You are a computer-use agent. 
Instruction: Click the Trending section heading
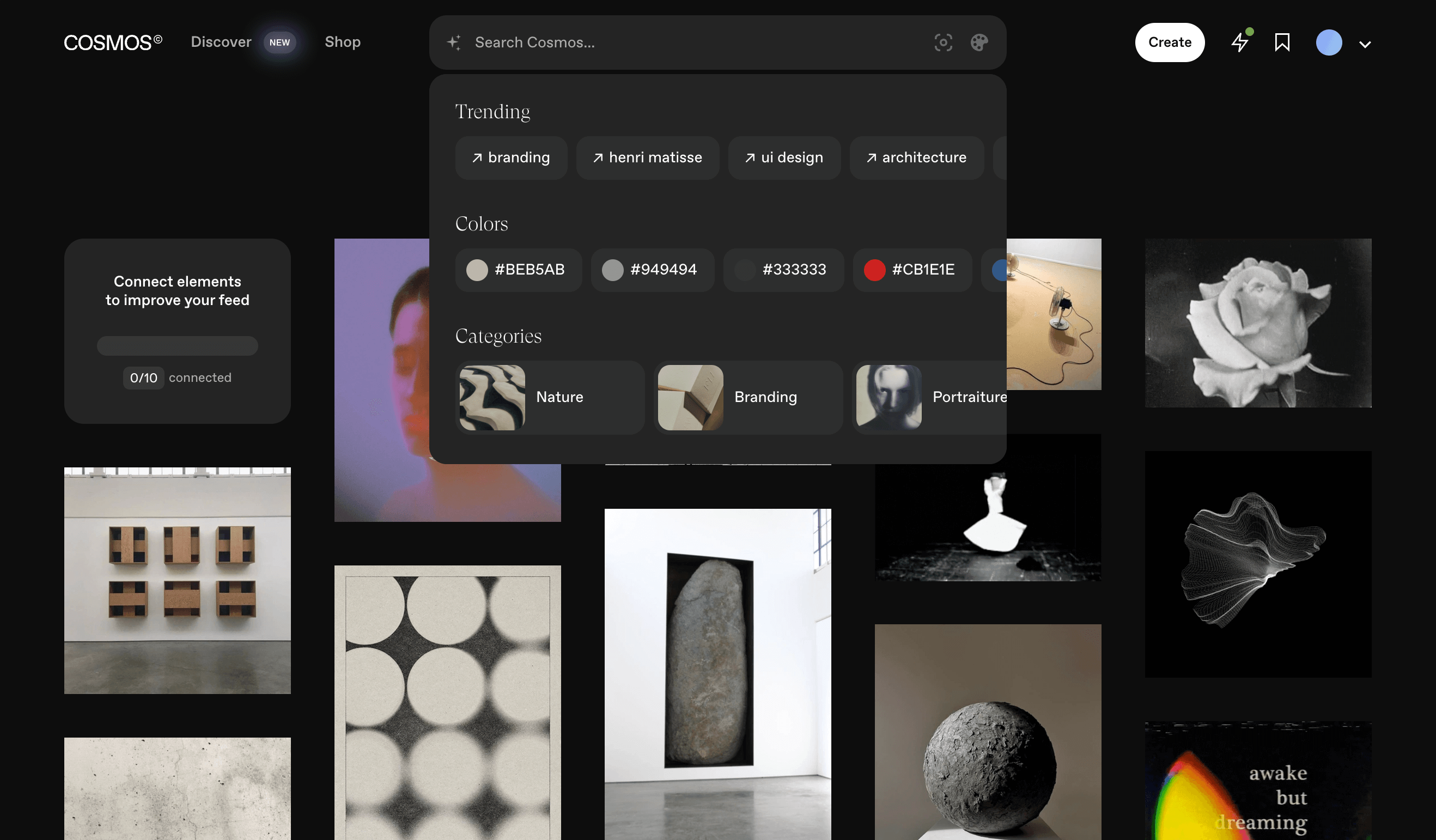click(x=492, y=112)
